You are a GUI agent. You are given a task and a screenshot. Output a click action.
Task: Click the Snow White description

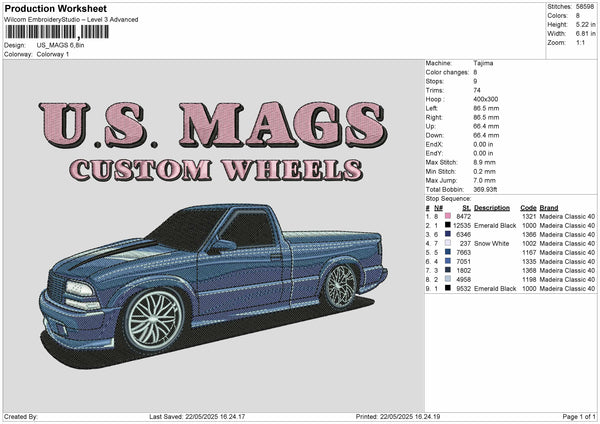(492, 243)
